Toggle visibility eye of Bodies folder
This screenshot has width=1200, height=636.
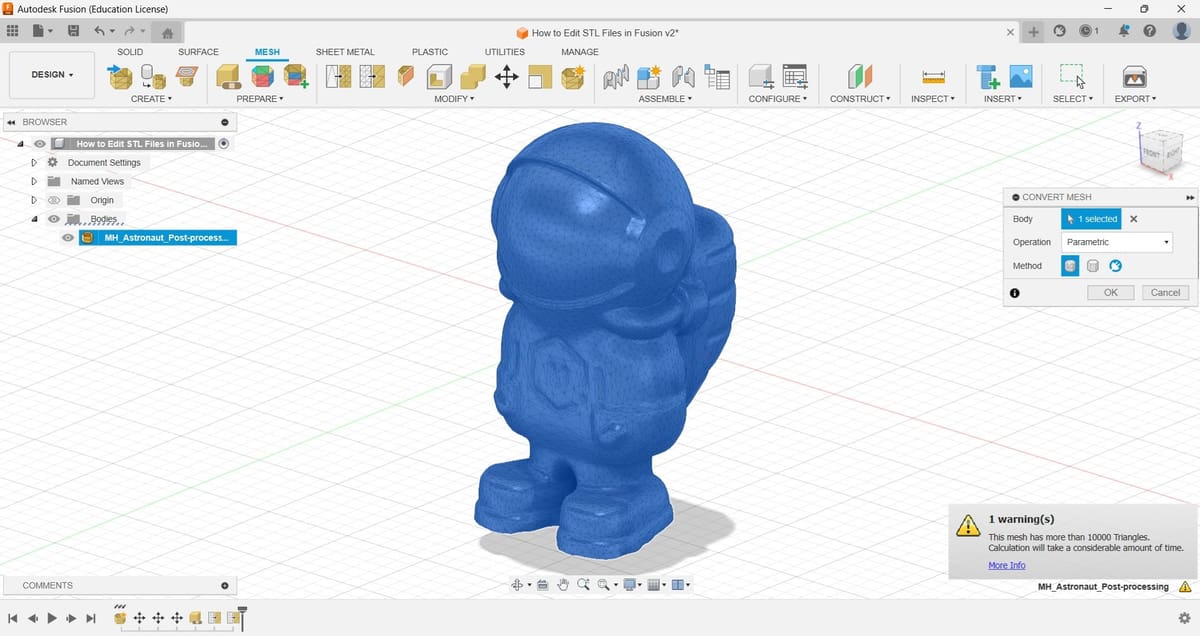pyautogui.click(x=54, y=219)
